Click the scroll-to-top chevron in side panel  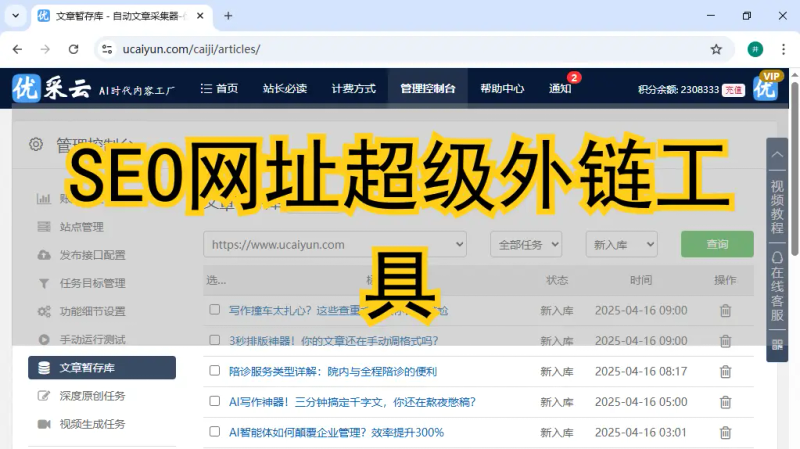tap(777, 154)
